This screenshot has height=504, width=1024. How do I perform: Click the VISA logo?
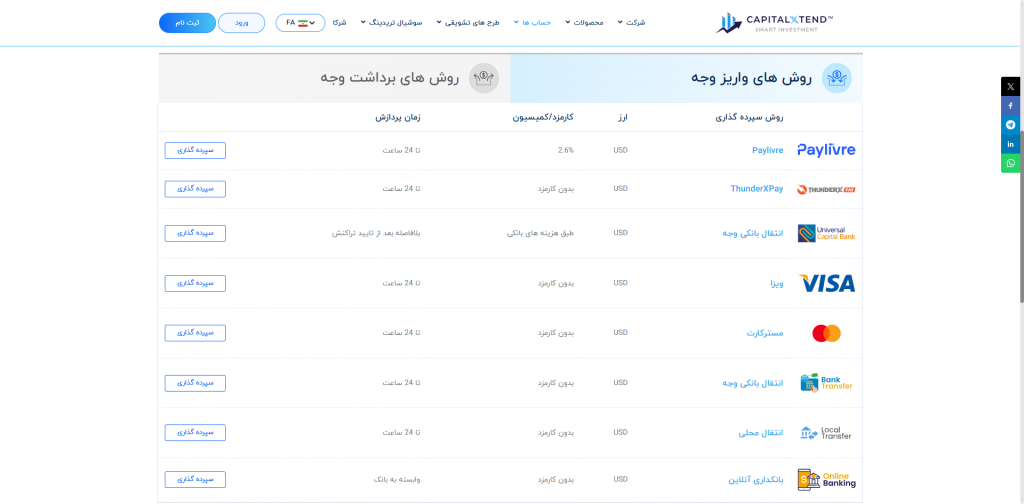pos(826,283)
